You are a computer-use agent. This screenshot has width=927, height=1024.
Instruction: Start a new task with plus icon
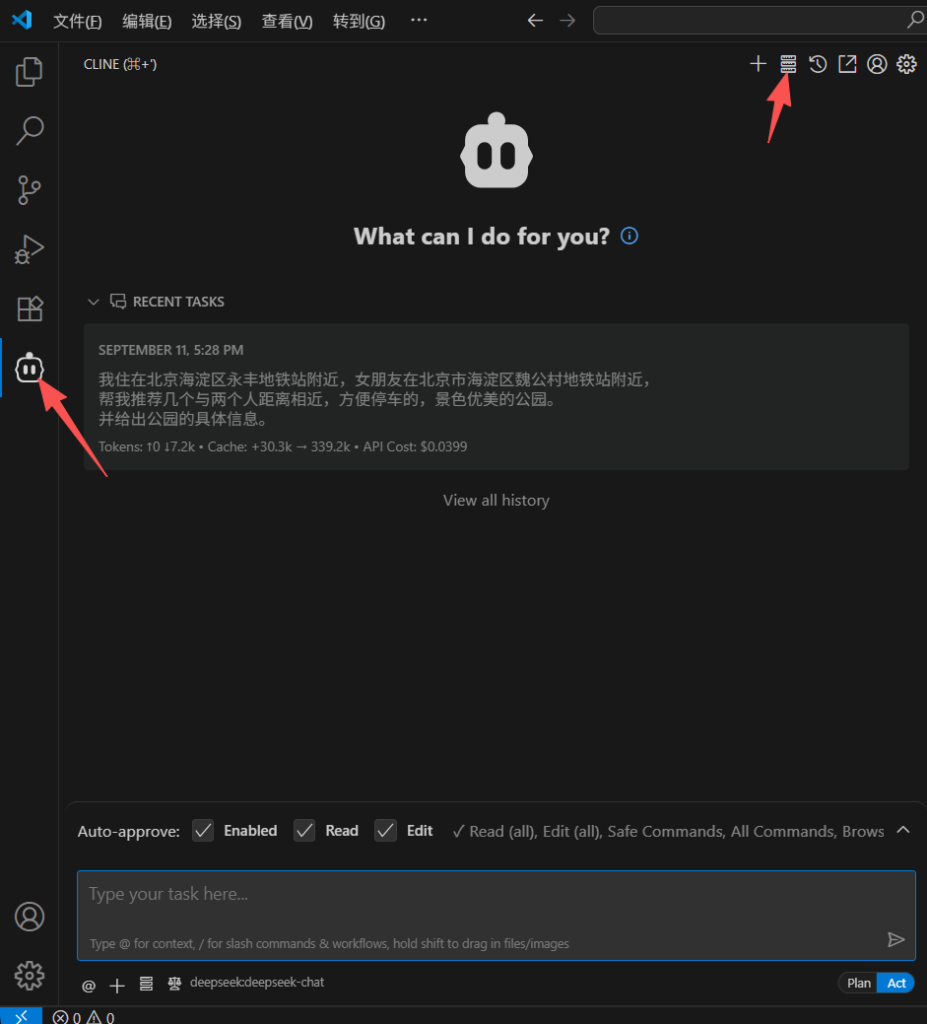[758, 64]
